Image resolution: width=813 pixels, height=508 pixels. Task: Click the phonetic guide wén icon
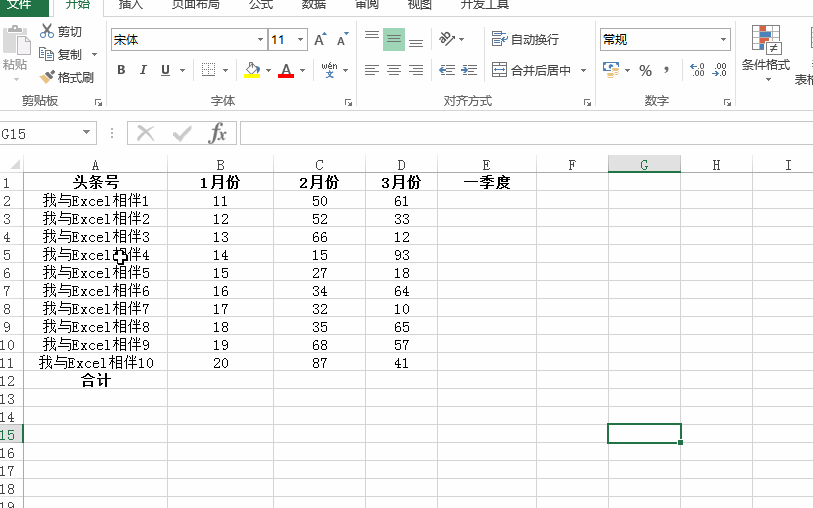(329, 69)
